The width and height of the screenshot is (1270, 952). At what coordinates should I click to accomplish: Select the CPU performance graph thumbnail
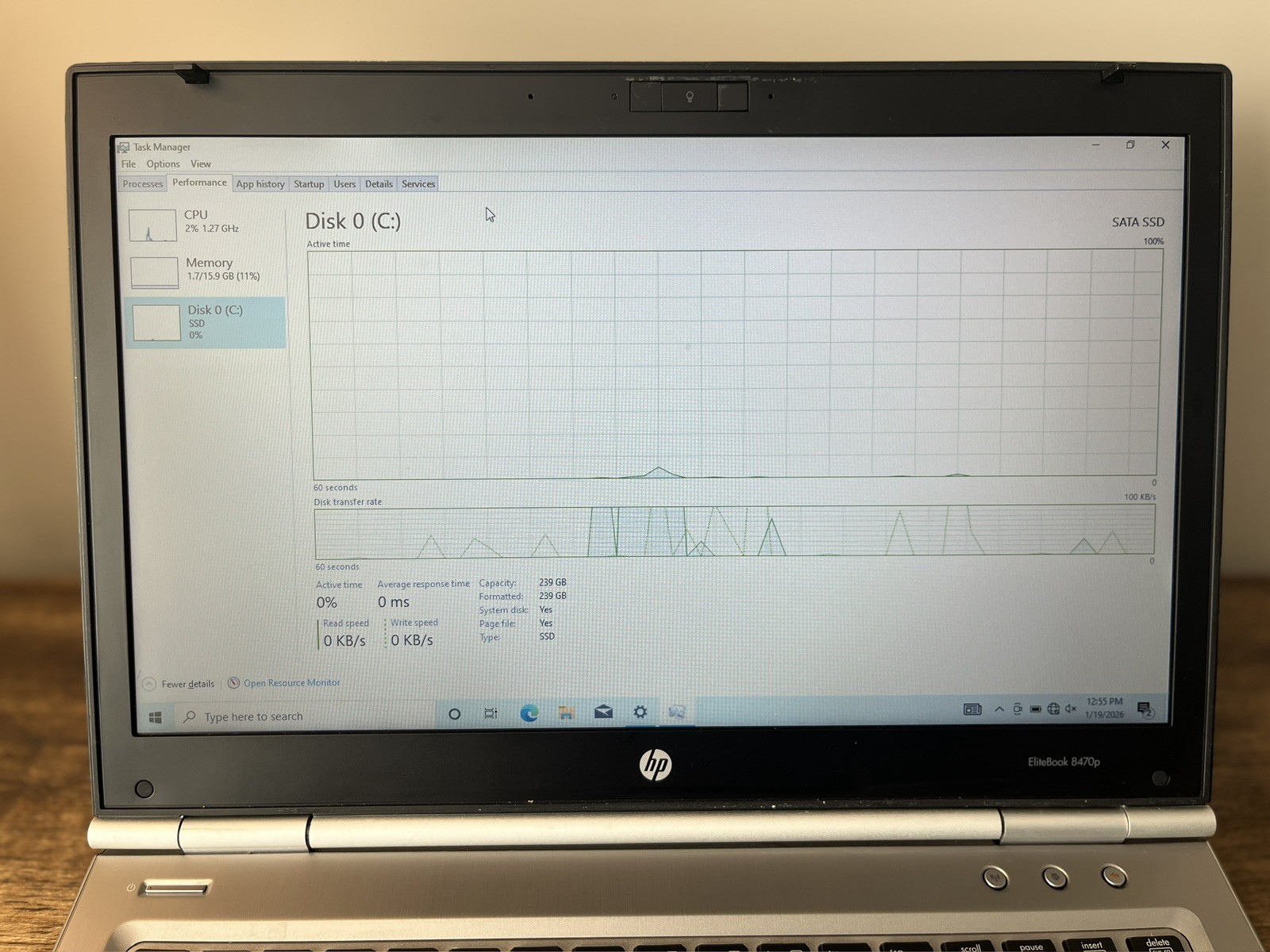coord(152,225)
